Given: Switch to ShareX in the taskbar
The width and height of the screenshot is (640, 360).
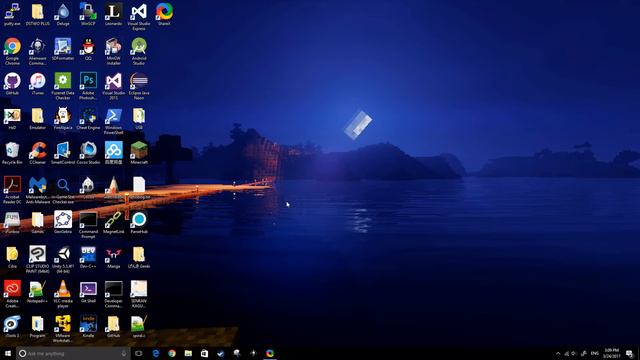Looking at the screenshot, I should point(270,353).
